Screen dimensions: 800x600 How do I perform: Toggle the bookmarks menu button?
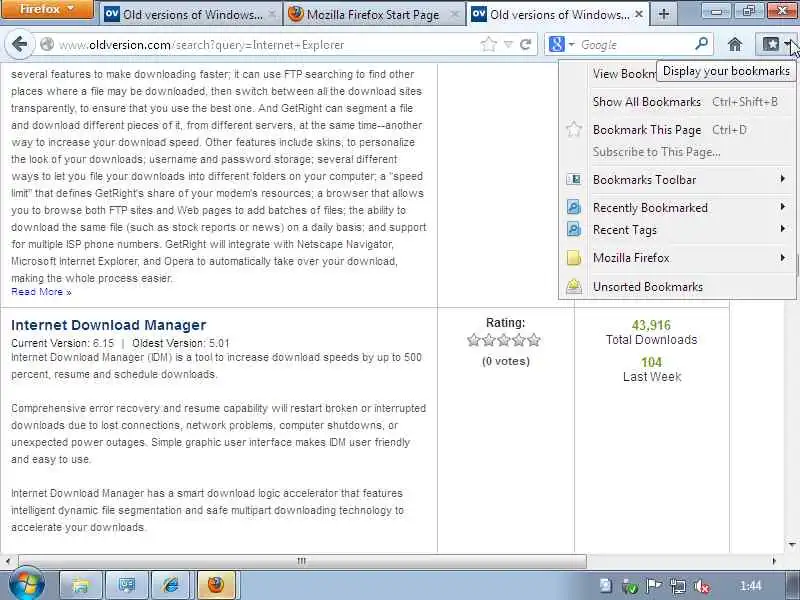click(774, 45)
